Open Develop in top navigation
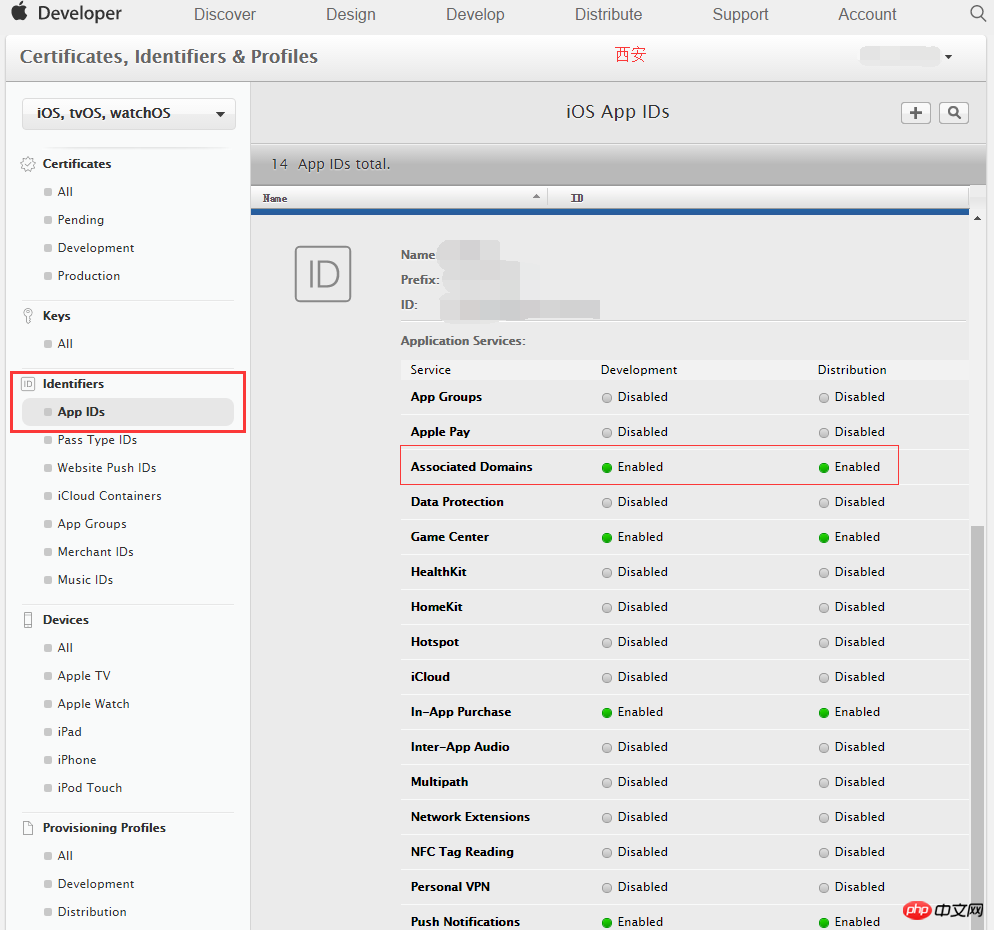Screen dimensions: 994x930 475,14
